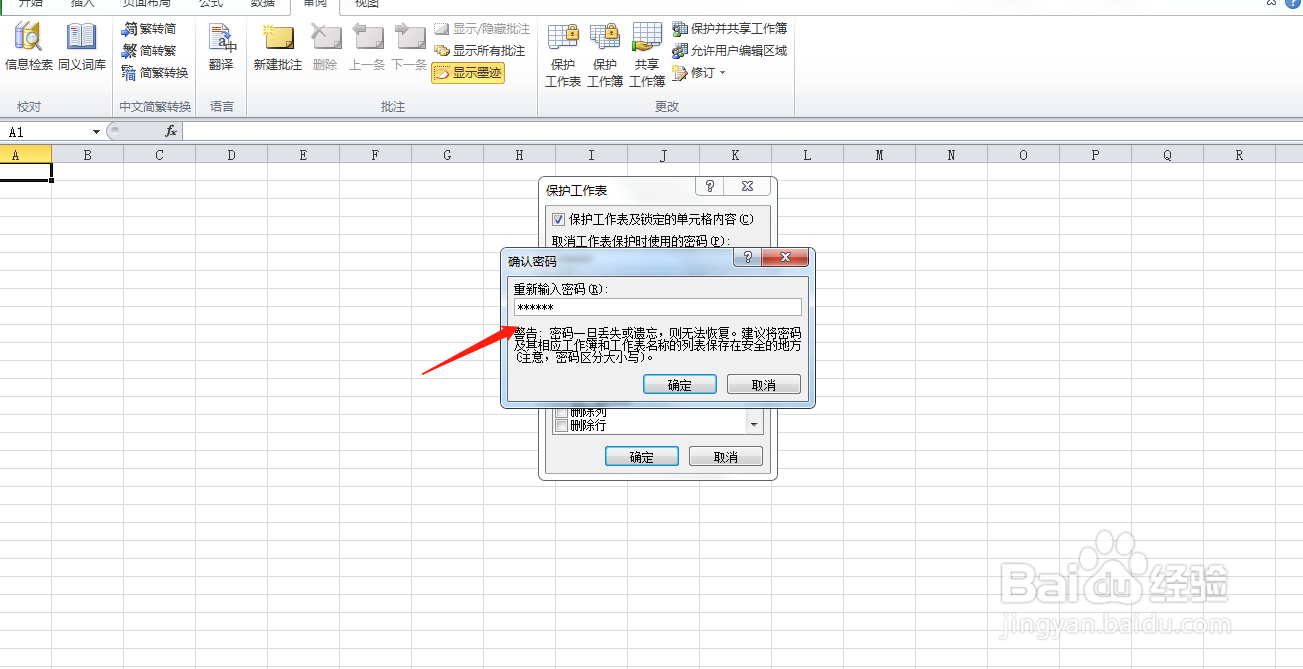Screen dimensions: 1303x669
Task: Select column K header
Action: [x=736, y=155]
